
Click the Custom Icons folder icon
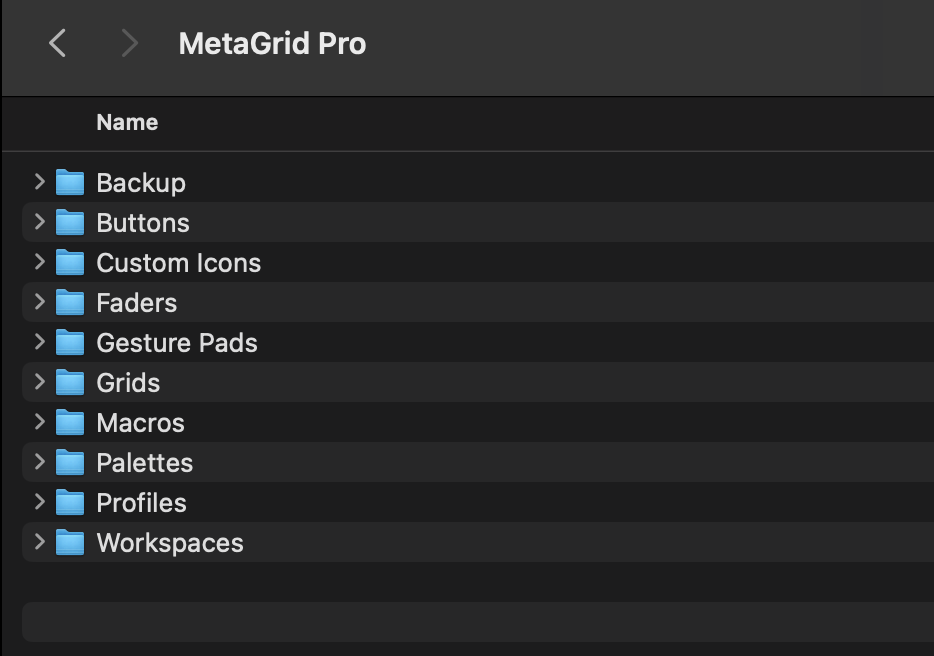coord(70,262)
